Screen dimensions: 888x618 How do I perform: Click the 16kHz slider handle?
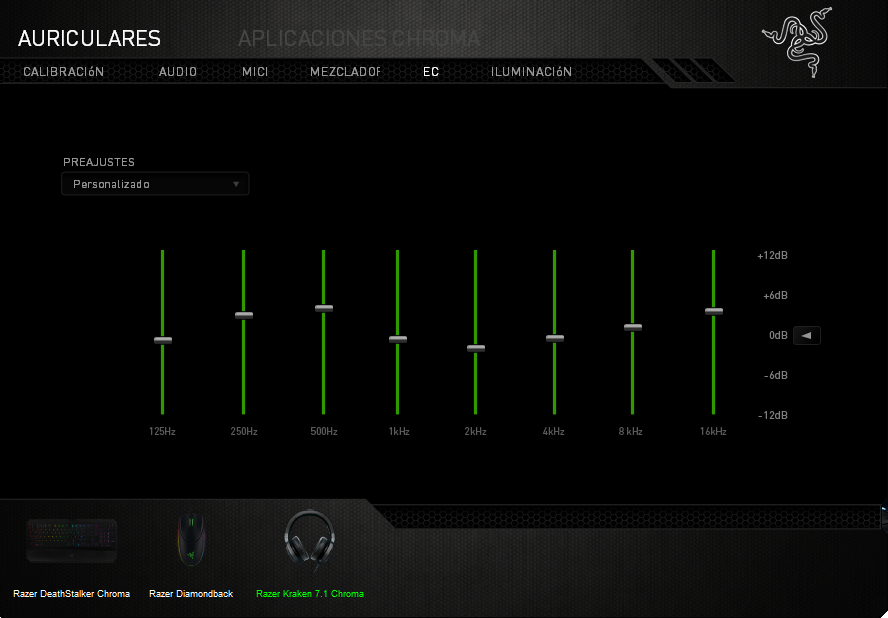point(714,311)
